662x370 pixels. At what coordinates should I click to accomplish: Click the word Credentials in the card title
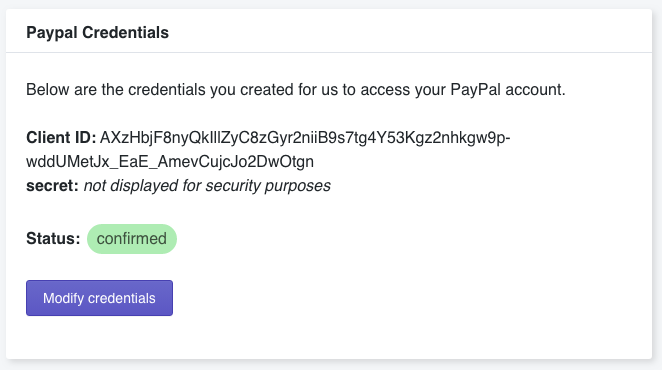(x=125, y=33)
